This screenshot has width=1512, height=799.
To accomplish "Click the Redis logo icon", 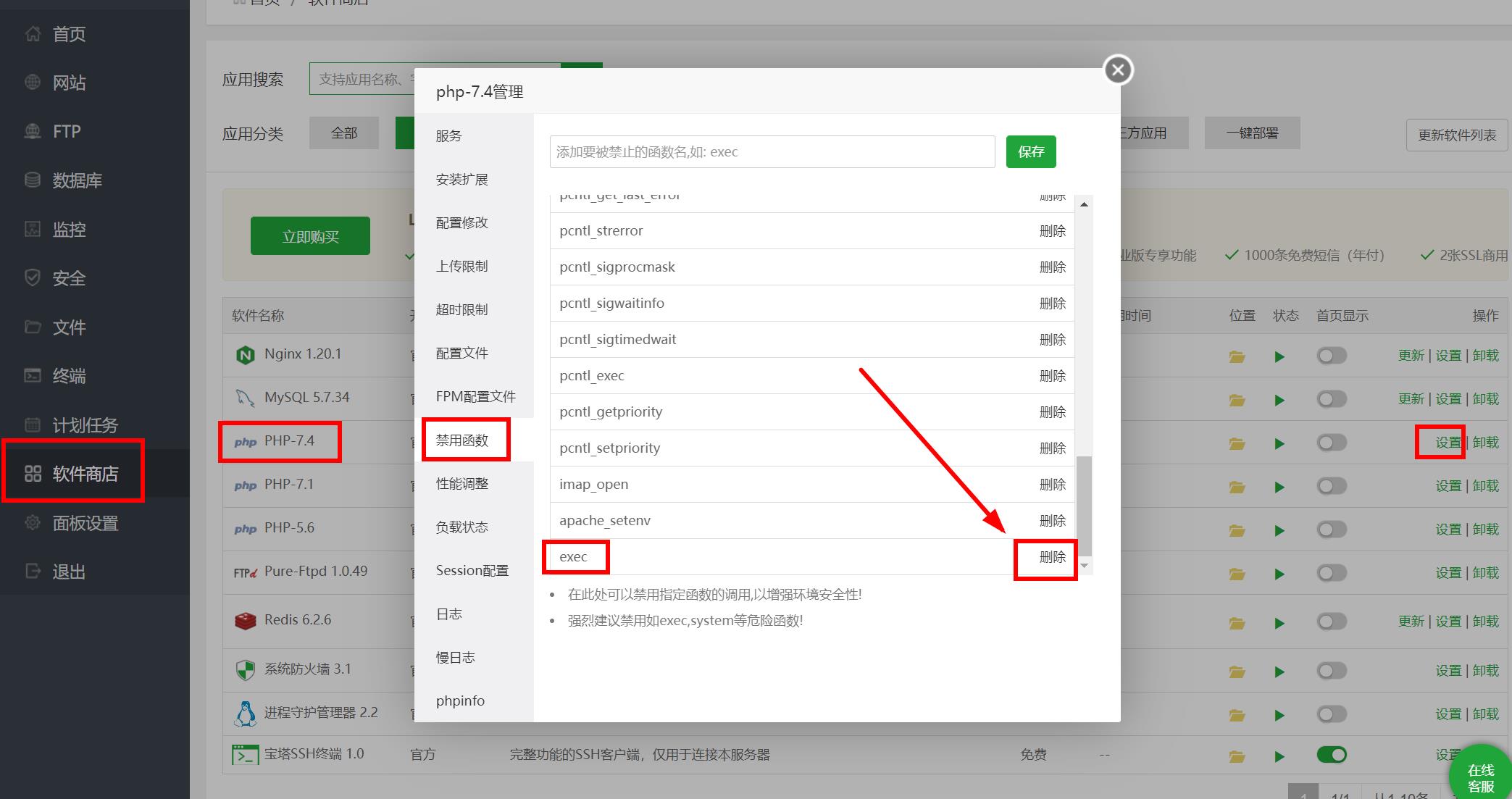I will [x=246, y=621].
